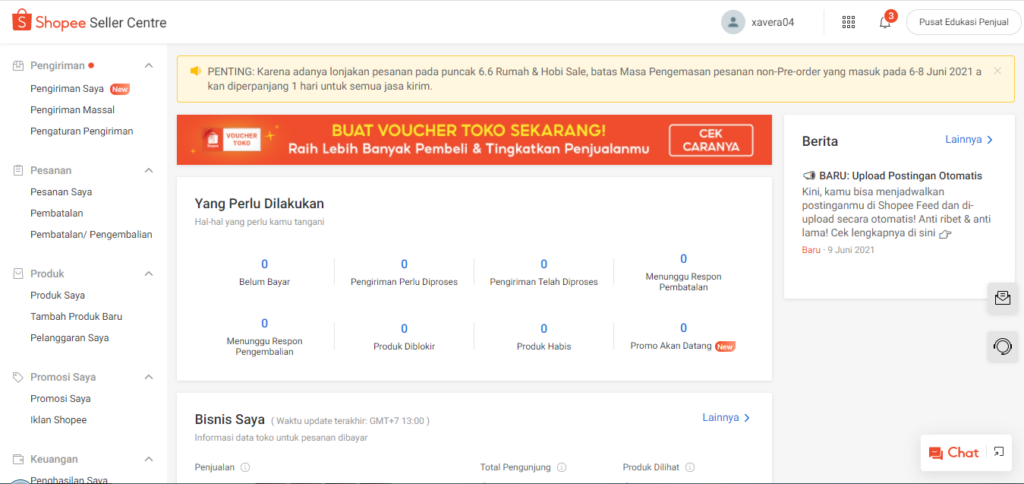Open Lainnya link in Berita panel
1024x484 pixels.
click(x=968, y=140)
